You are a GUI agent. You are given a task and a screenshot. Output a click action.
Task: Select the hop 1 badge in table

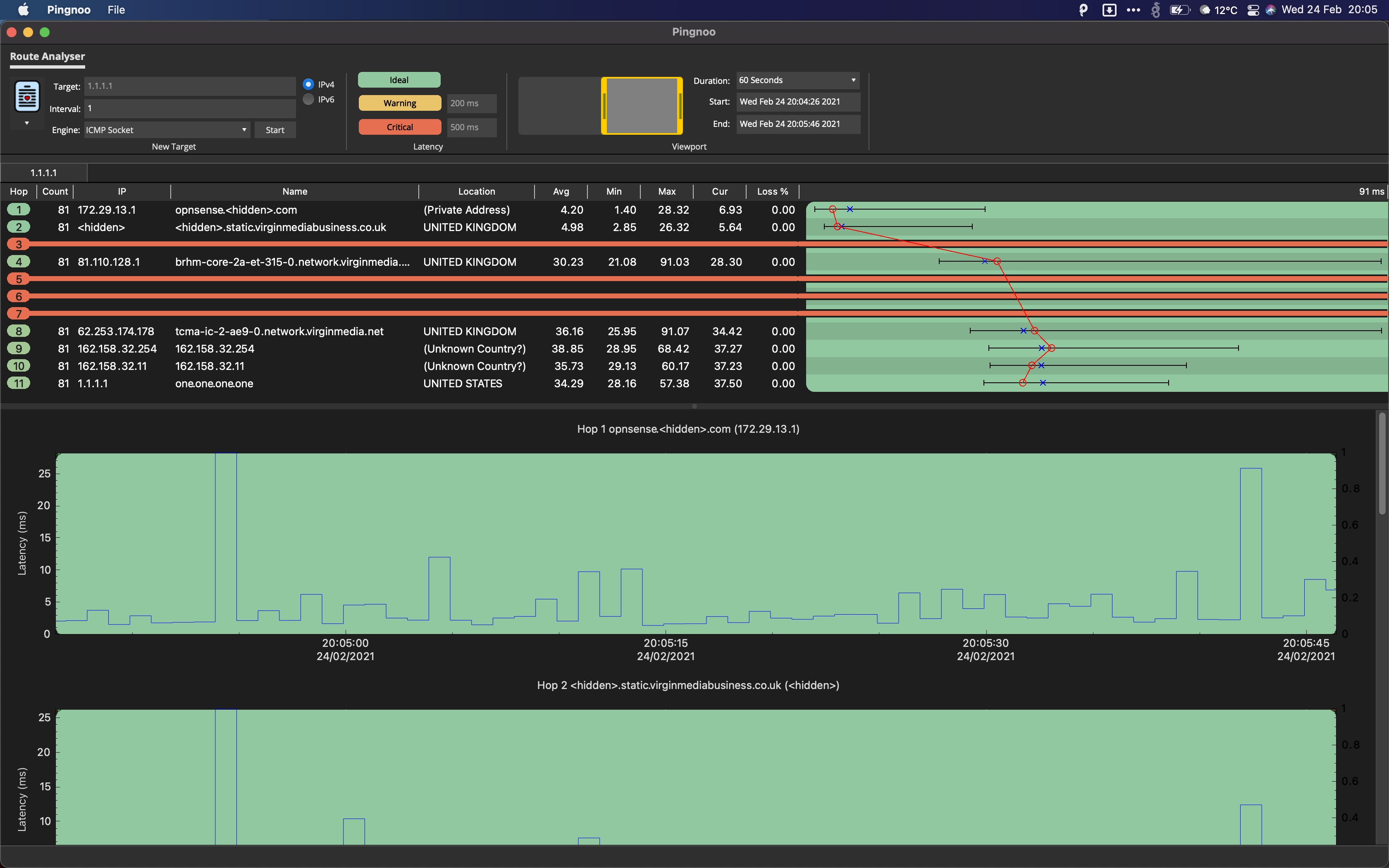[x=19, y=210]
